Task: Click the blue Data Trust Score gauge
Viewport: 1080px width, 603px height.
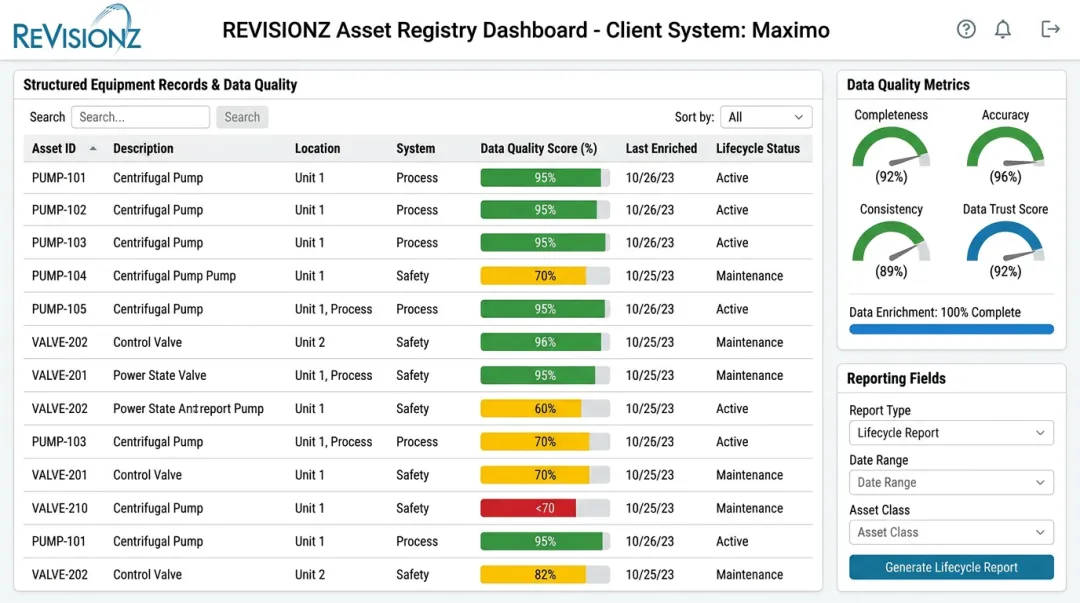Action: tap(1005, 243)
